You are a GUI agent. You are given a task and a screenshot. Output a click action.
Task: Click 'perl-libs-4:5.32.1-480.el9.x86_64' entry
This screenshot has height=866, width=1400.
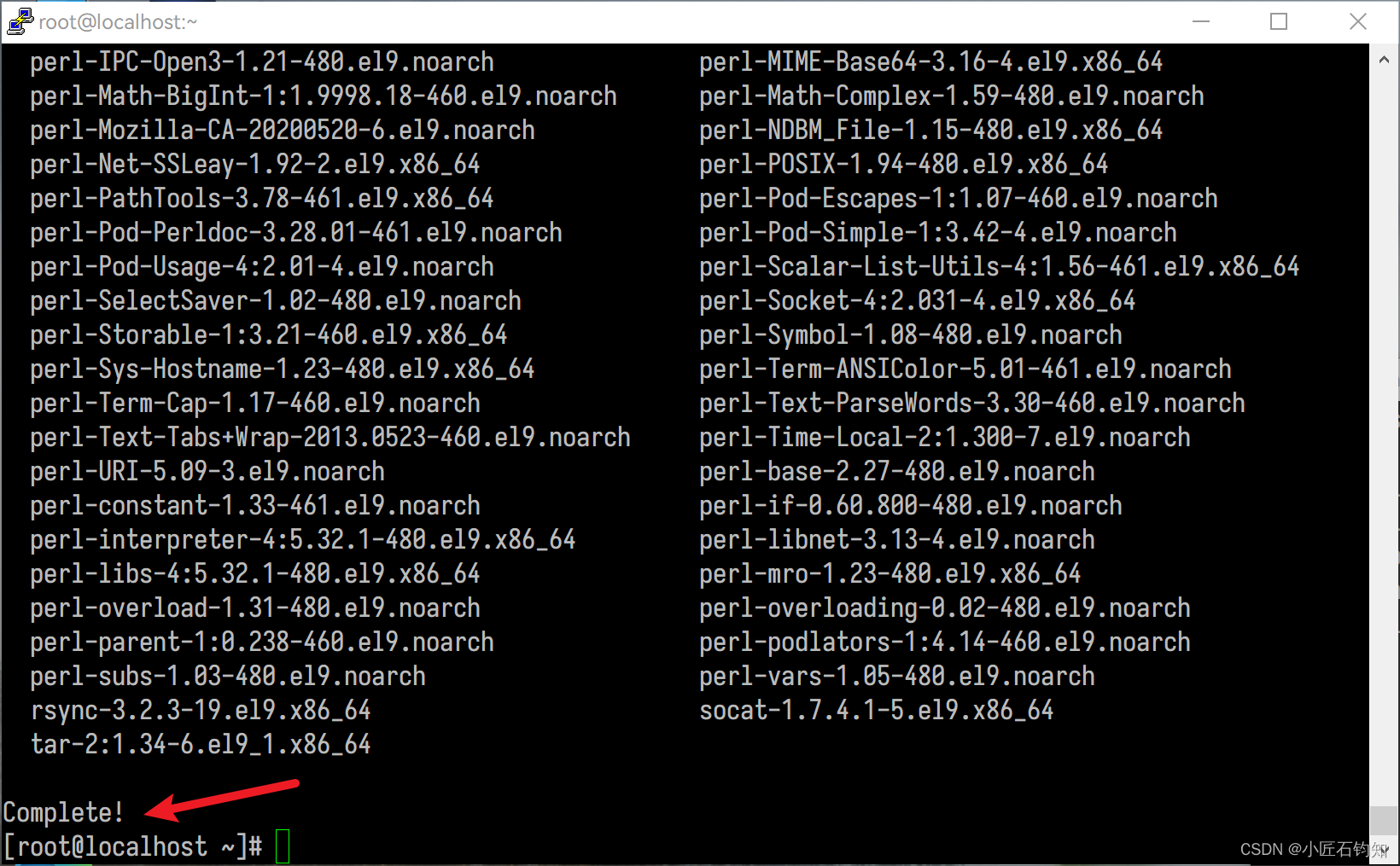255,574
